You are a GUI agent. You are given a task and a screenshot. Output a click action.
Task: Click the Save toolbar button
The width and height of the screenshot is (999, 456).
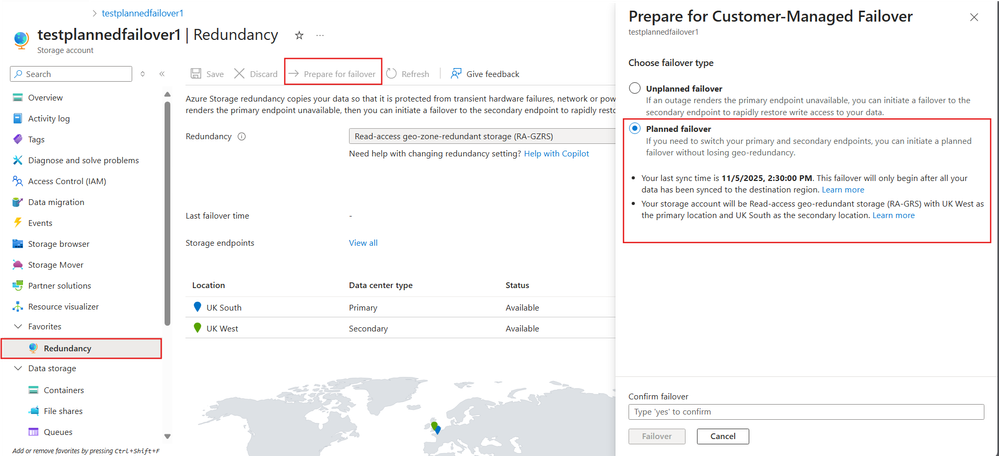(x=208, y=74)
